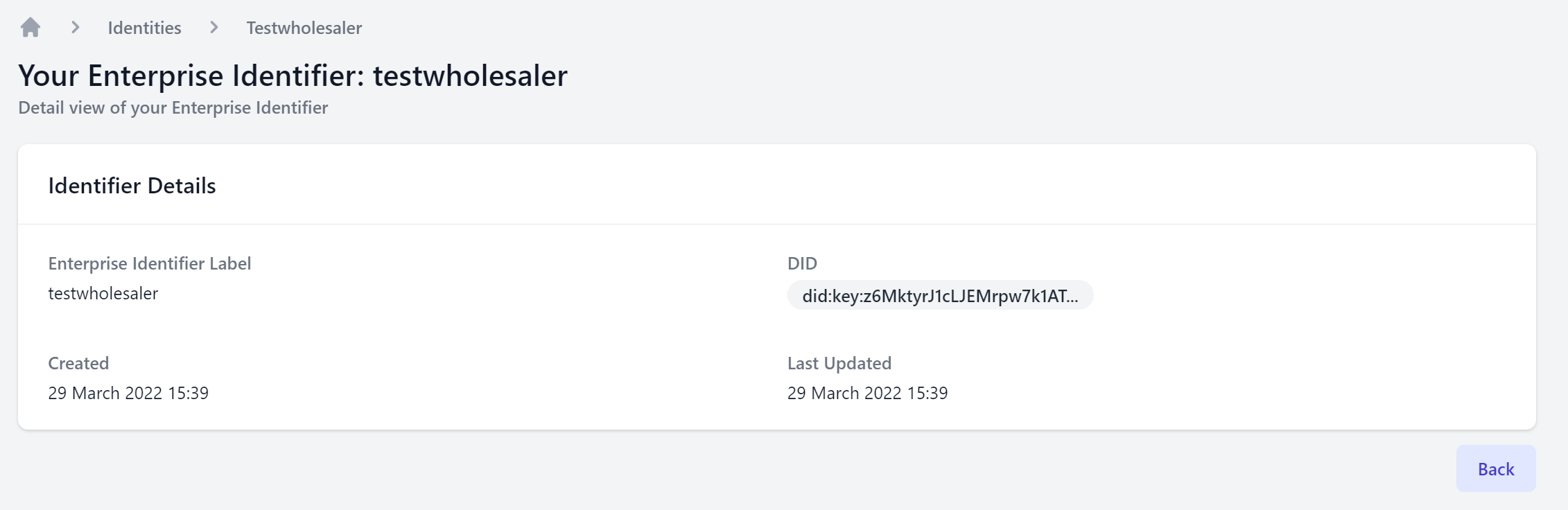This screenshot has height=510, width=1568.
Task: Select the Created date text
Action: 128,393
